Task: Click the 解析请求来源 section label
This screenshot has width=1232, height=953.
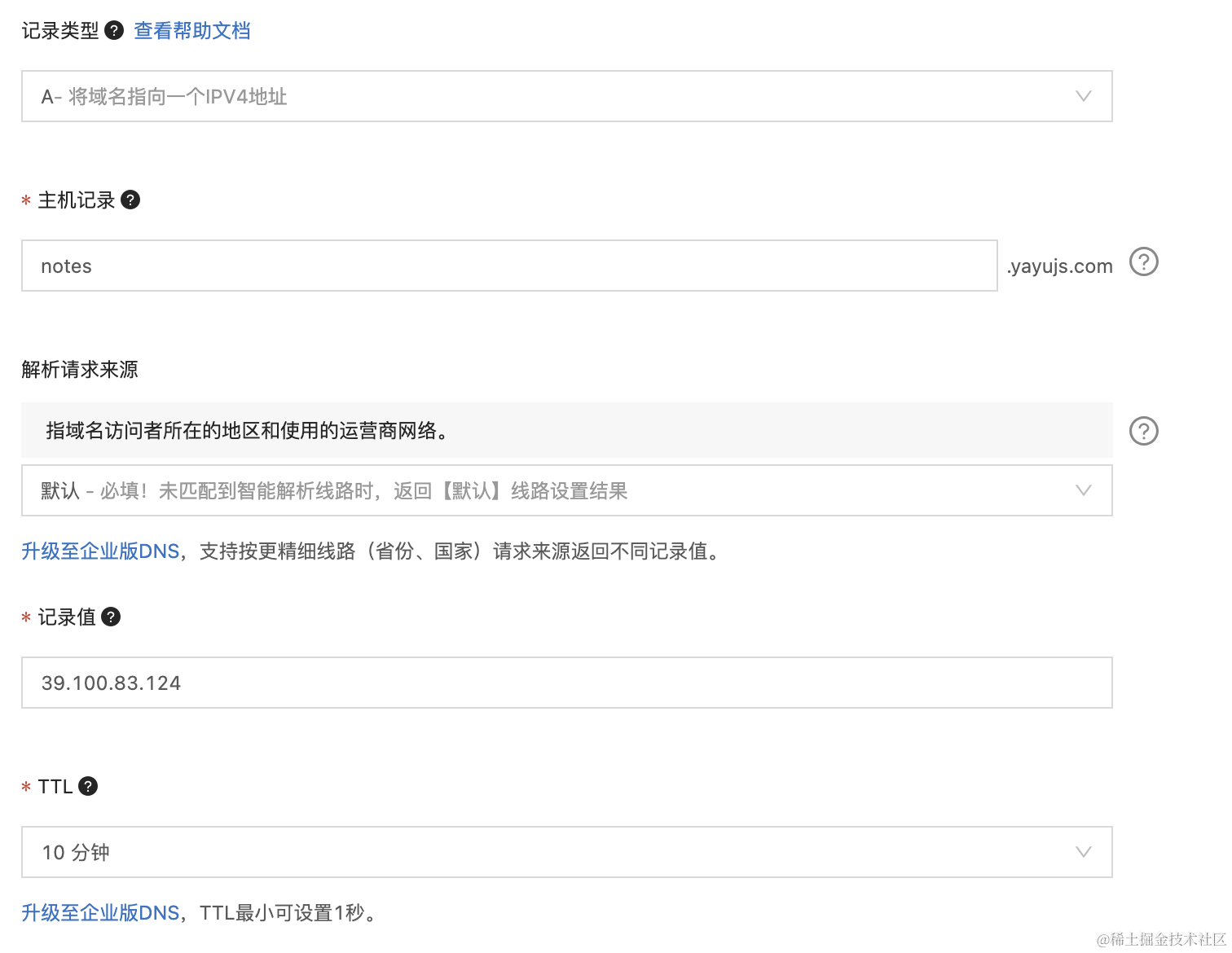Action: point(80,369)
